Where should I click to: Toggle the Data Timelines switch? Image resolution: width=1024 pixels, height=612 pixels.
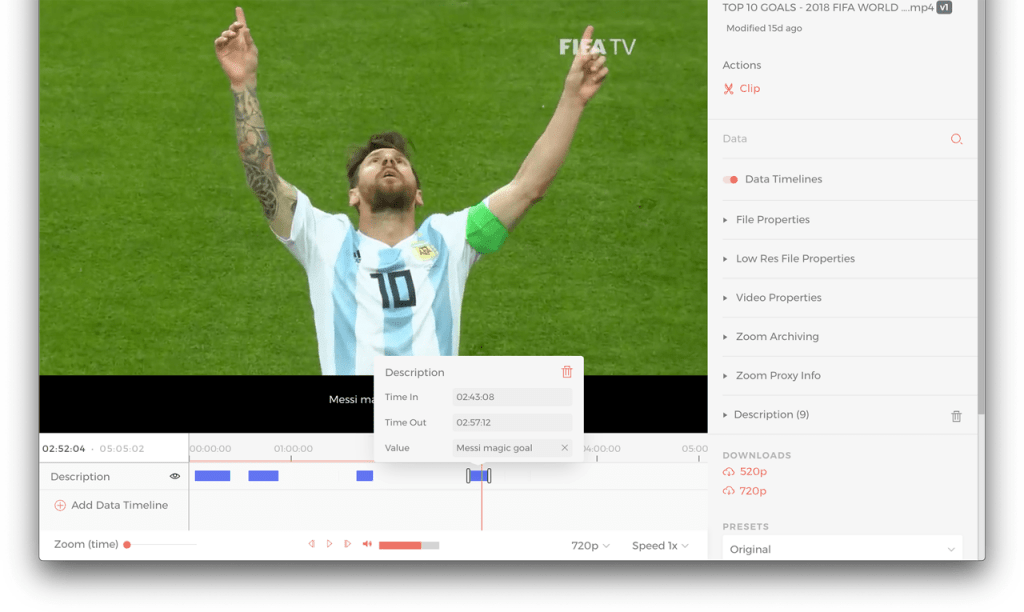point(728,179)
